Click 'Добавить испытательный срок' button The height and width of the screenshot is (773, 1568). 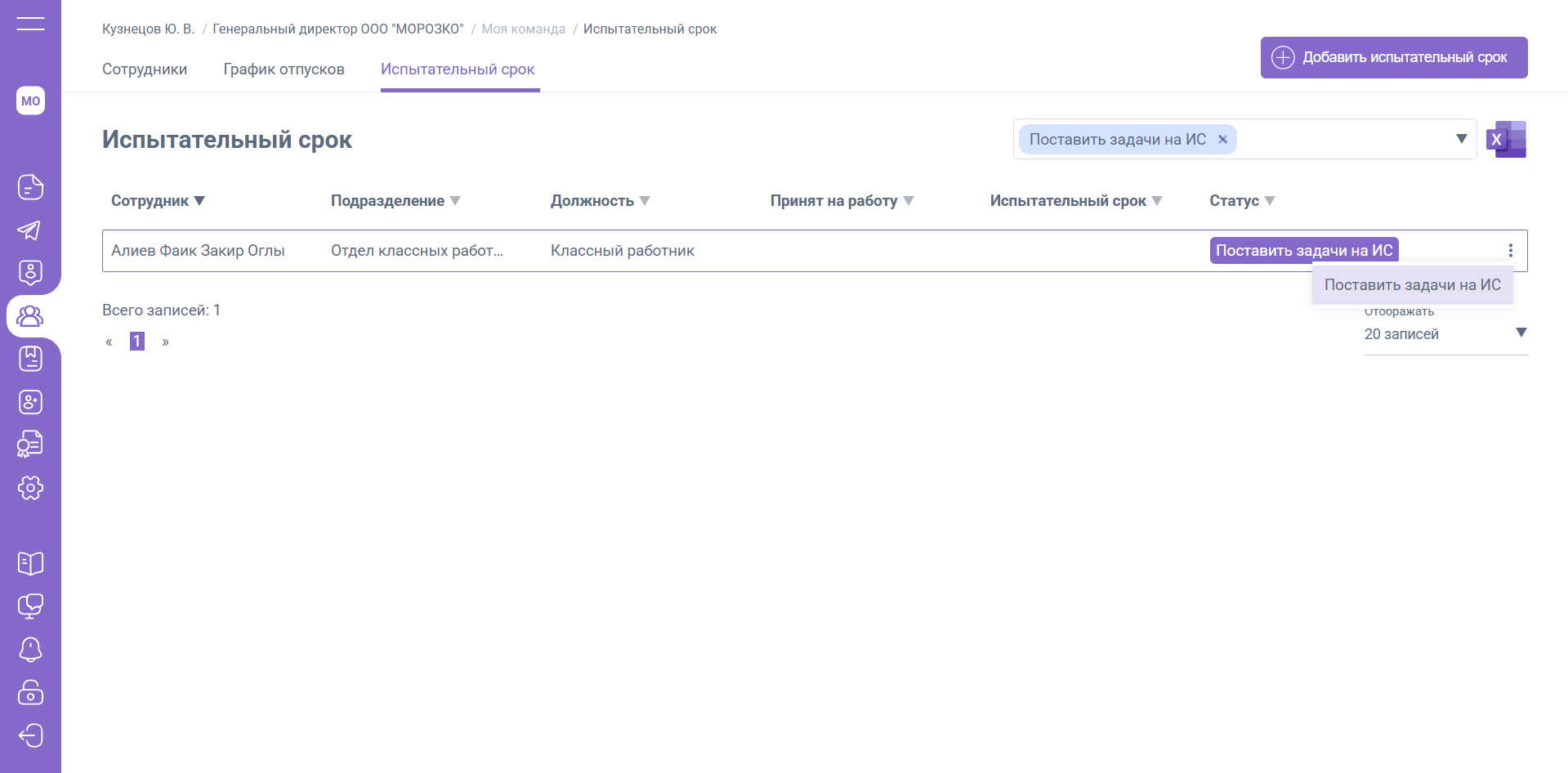(1393, 57)
